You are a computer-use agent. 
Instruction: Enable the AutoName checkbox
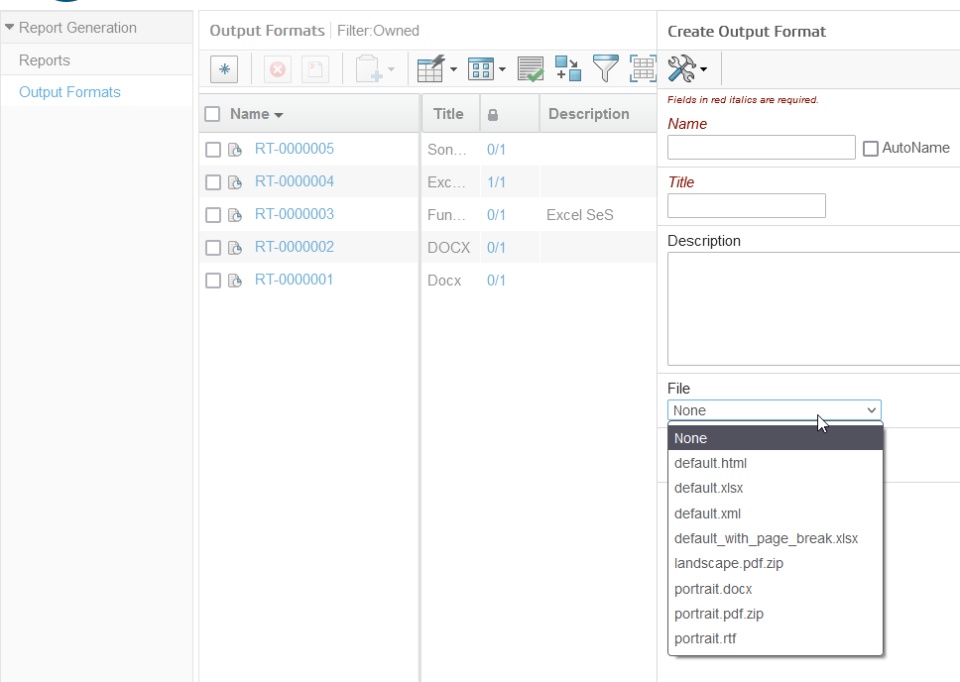click(870, 148)
